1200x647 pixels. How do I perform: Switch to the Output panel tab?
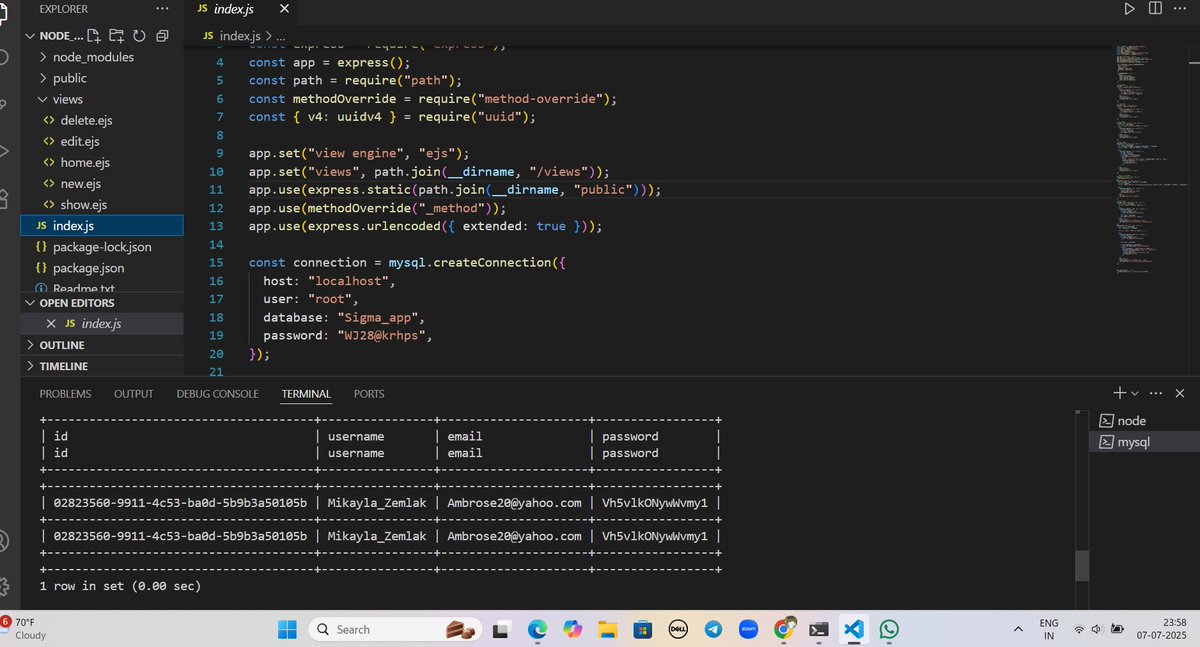pyautogui.click(x=134, y=394)
